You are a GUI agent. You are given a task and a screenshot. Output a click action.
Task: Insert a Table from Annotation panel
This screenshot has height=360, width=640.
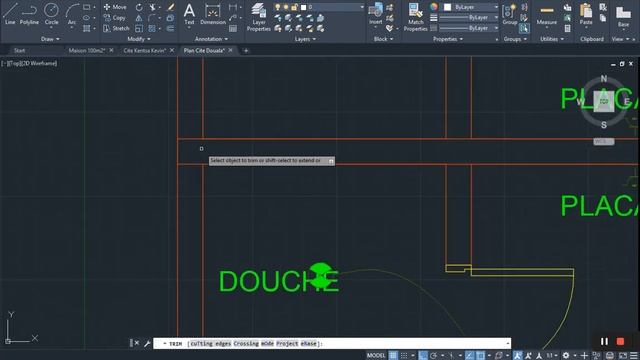(x=233, y=29)
